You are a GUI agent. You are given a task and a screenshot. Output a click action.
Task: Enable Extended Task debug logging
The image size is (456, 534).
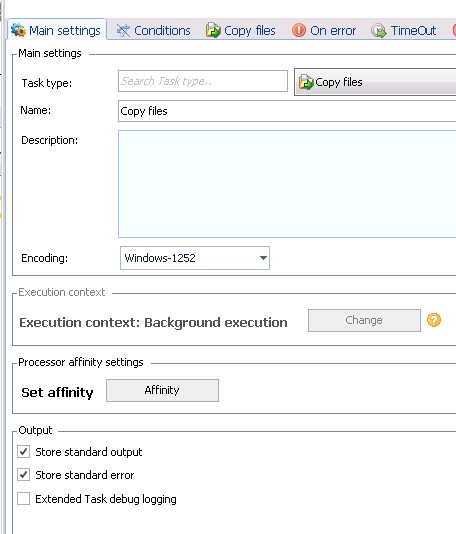pos(23,499)
